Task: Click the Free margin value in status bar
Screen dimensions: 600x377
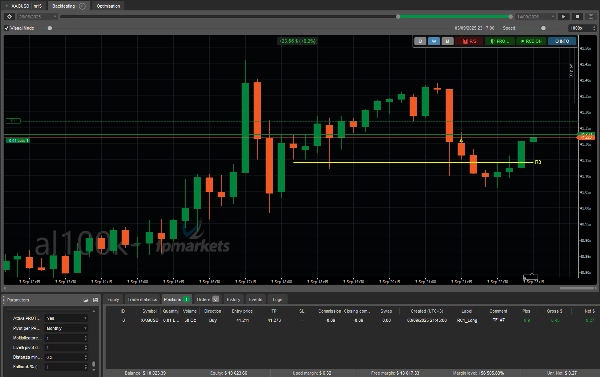Action: click(395, 373)
